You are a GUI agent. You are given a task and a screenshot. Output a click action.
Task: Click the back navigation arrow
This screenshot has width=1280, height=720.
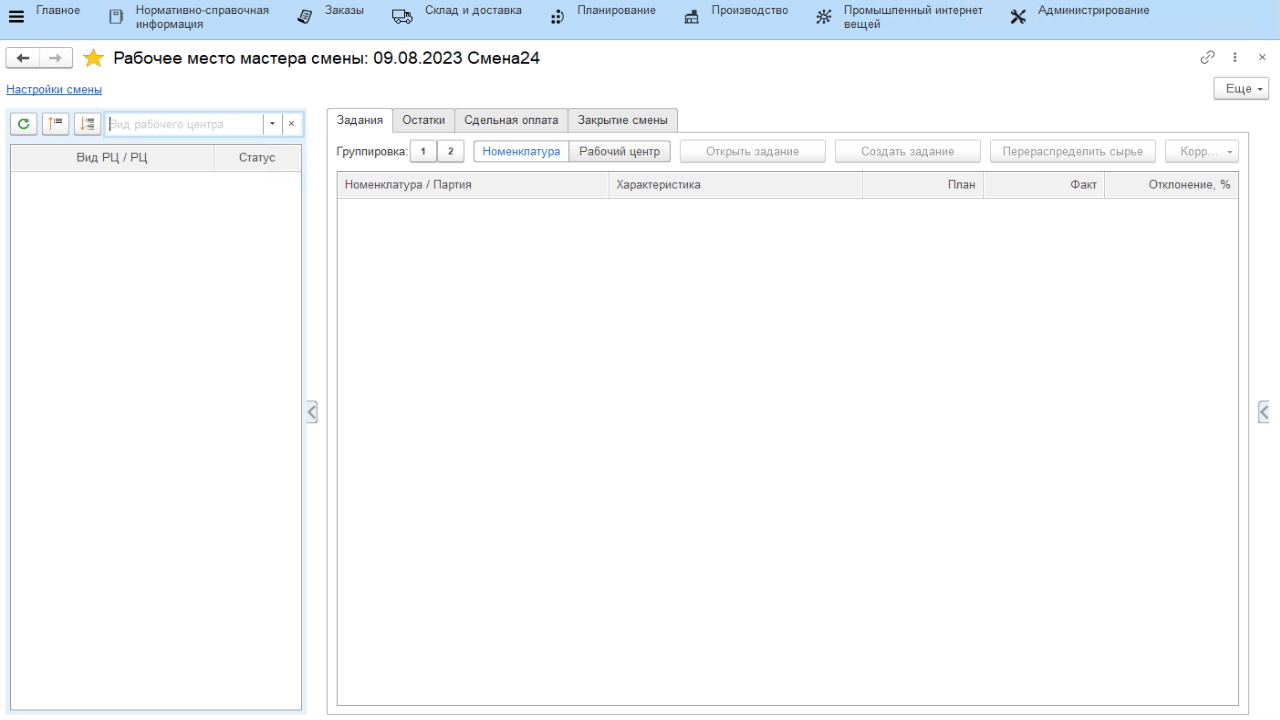click(x=23, y=58)
